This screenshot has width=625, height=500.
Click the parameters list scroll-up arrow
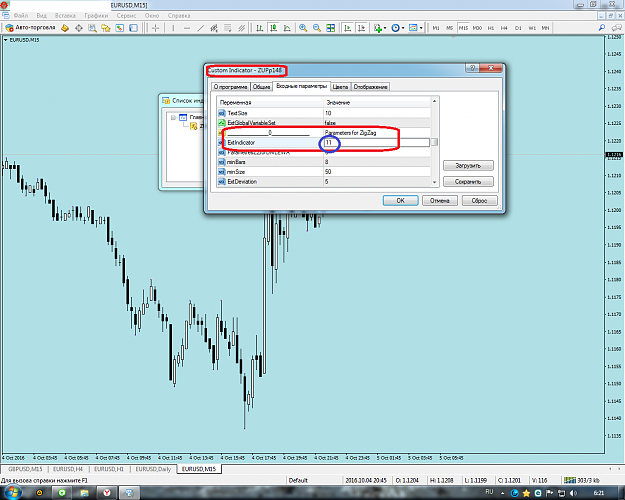434,101
